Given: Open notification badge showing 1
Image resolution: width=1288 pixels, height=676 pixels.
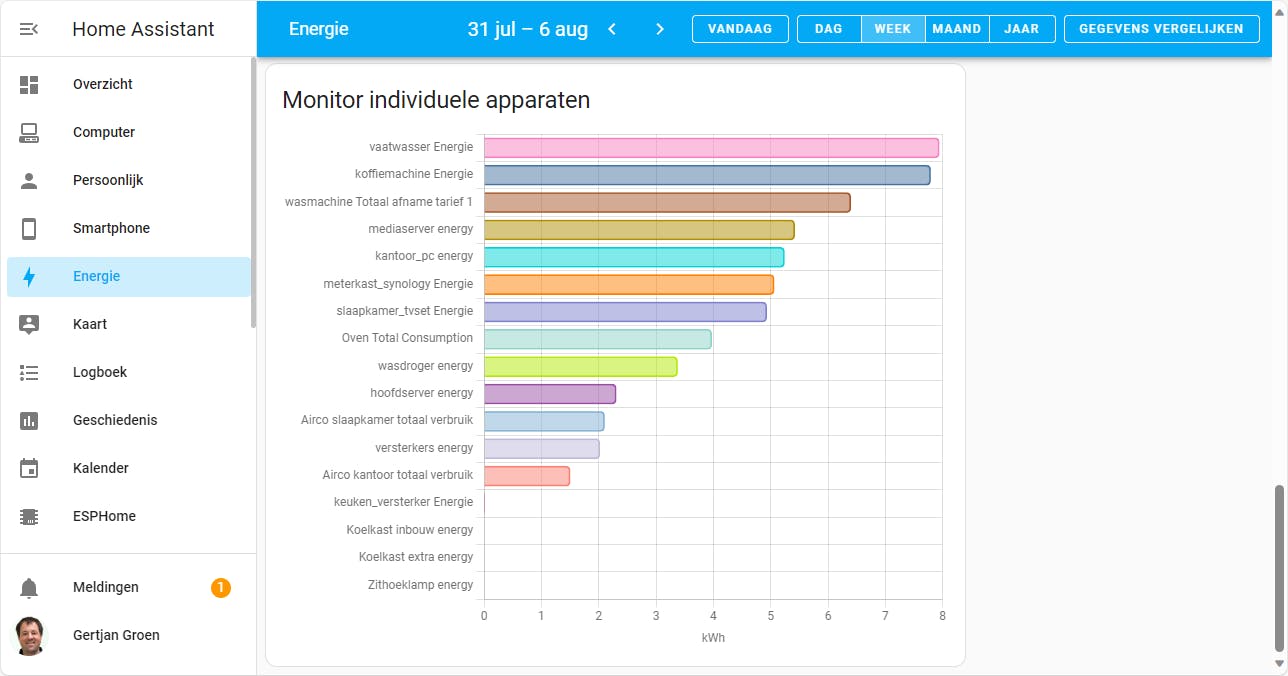Looking at the screenshot, I should pos(221,588).
